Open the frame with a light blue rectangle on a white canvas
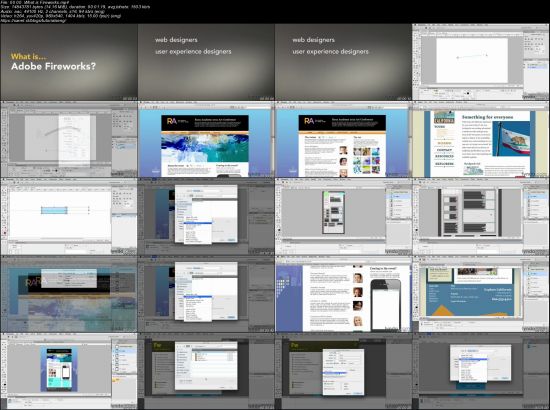550x410 pixels. click(x=69, y=216)
